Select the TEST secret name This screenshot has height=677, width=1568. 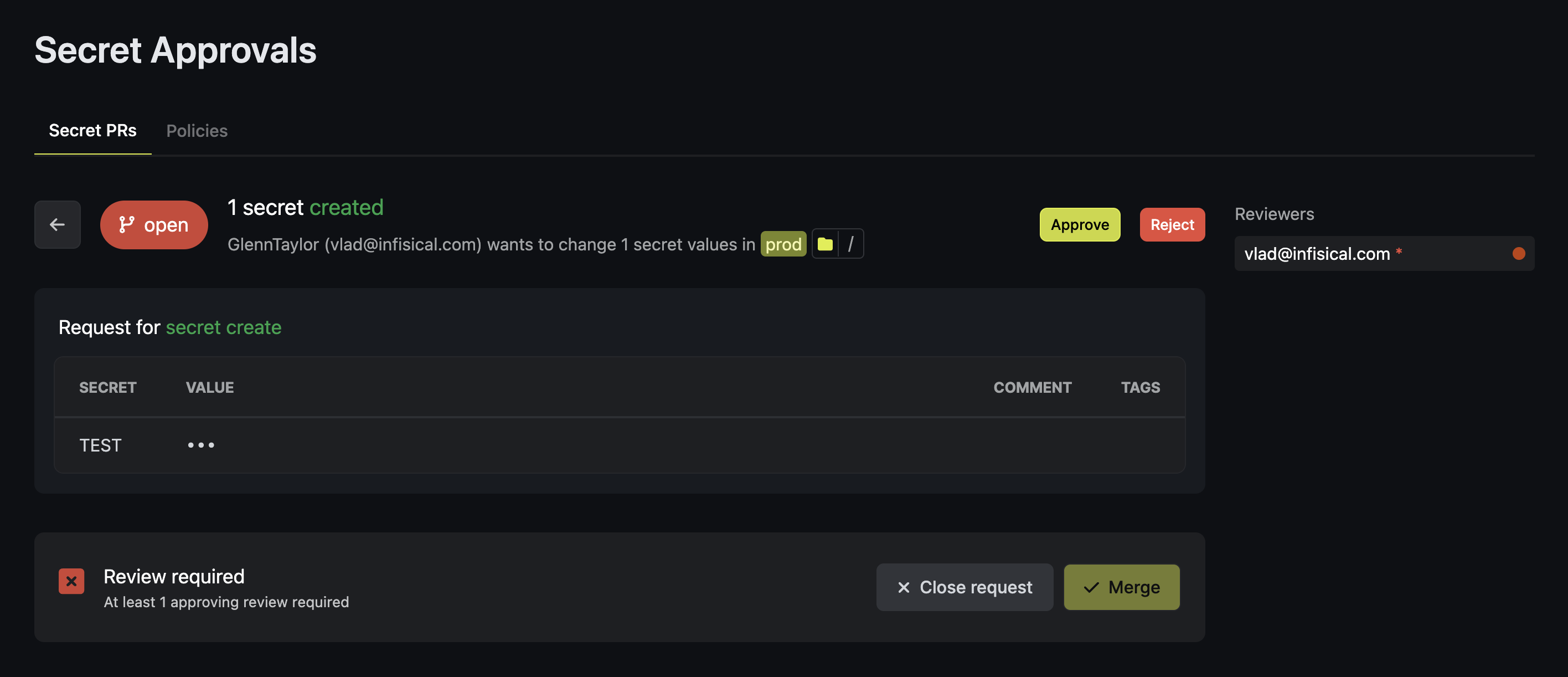100,445
